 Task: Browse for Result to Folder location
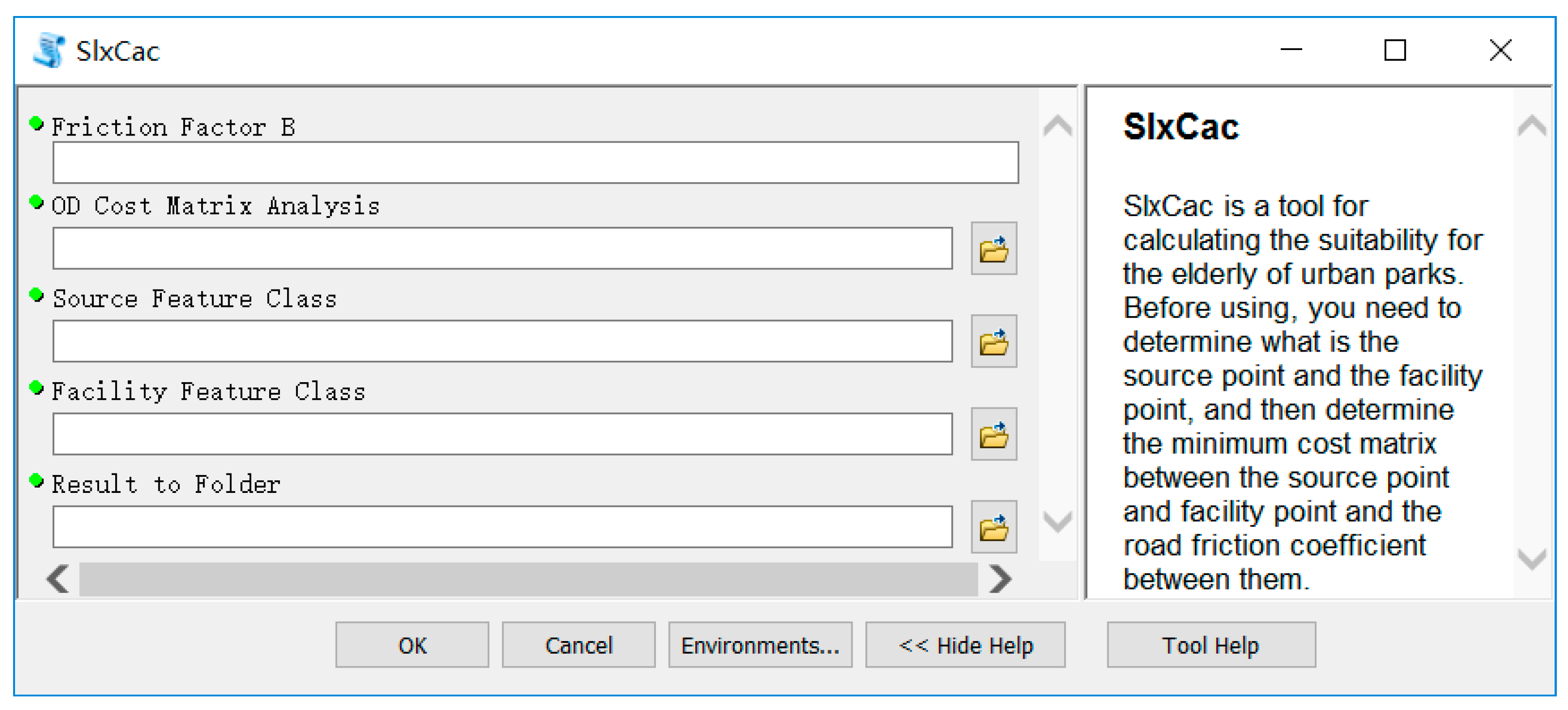(993, 526)
